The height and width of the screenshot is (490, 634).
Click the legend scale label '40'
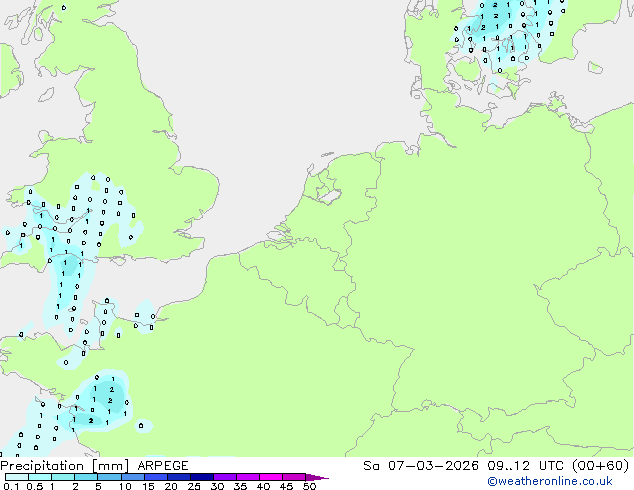(263, 486)
